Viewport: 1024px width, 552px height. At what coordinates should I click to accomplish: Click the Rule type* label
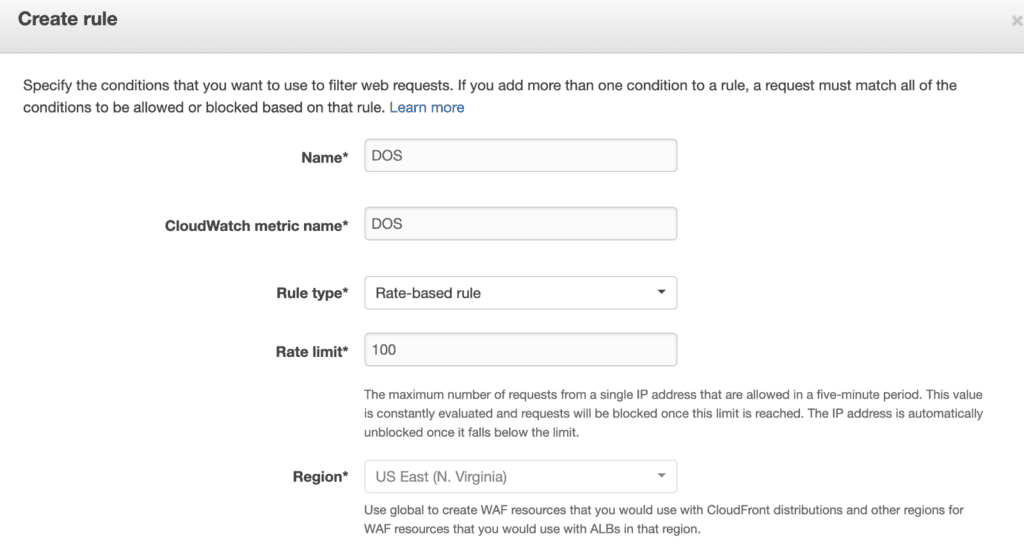click(x=312, y=293)
